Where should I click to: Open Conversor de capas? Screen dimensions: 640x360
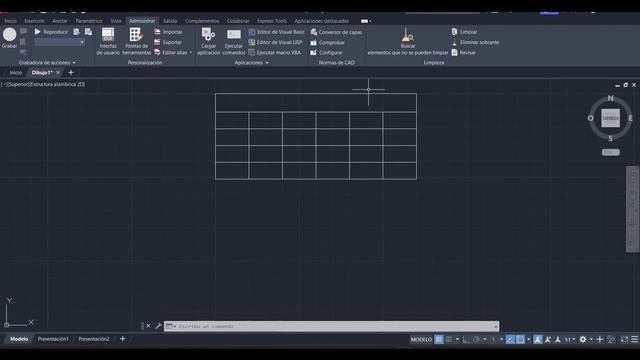click(336, 32)
